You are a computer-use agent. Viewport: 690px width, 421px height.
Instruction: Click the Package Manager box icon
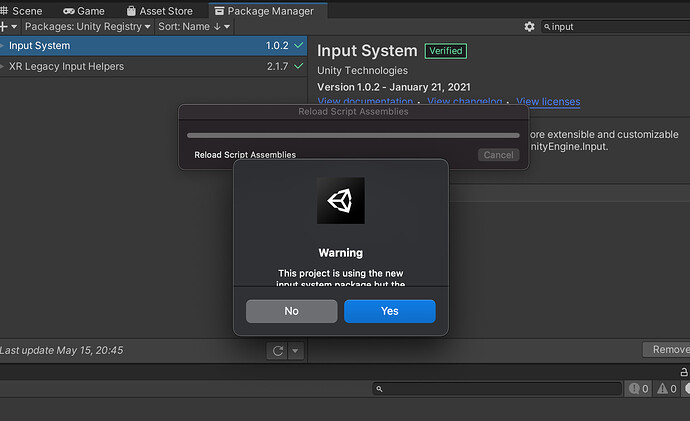(x=219, y=11)
